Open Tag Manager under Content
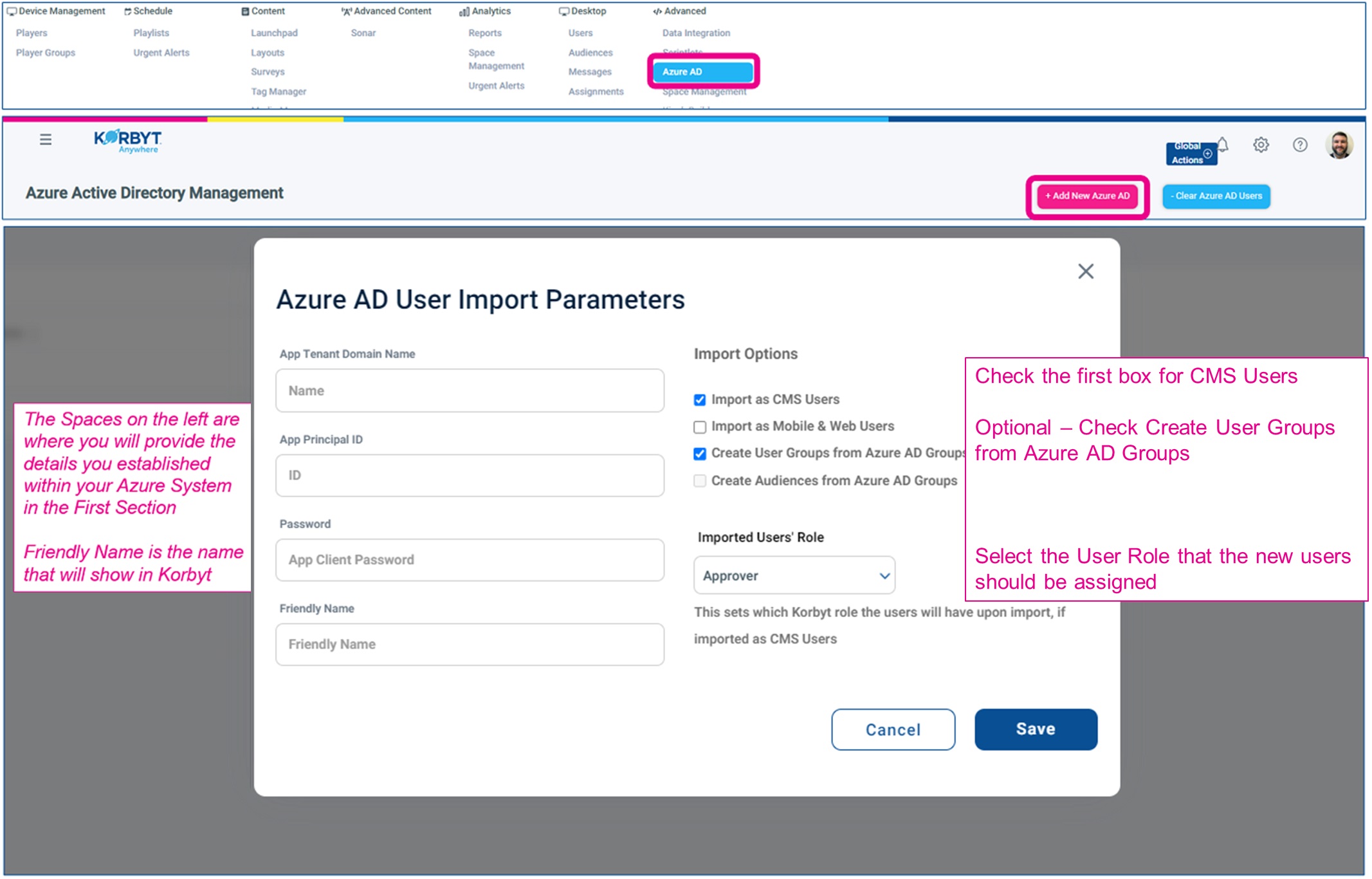 (x=279, y=91)
